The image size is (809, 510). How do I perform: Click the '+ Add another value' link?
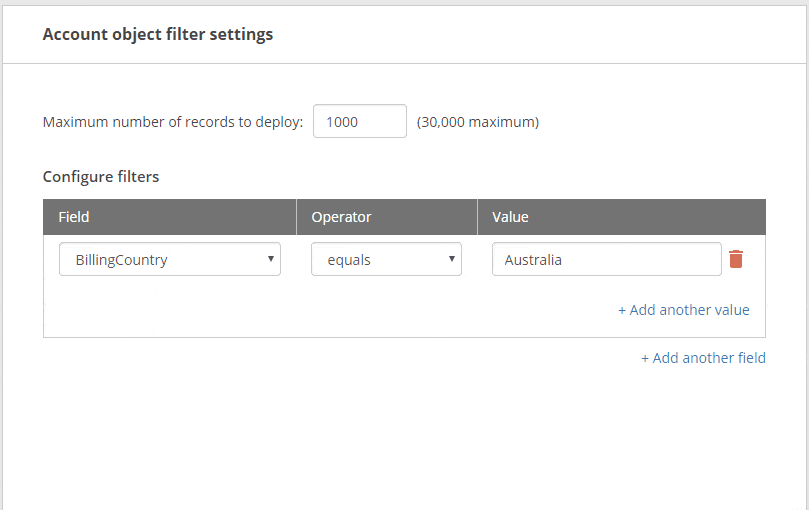tap(683, 310)
